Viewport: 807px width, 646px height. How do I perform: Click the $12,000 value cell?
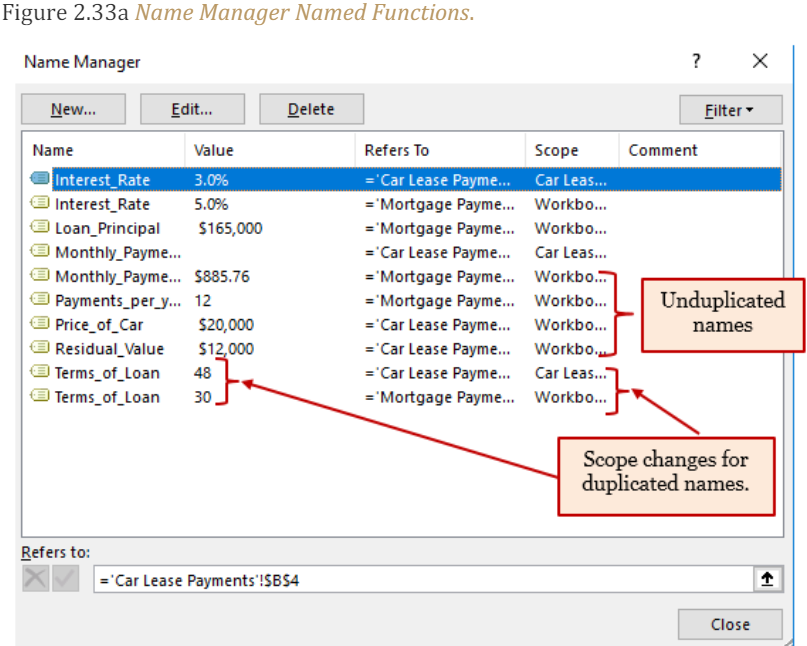226,349
